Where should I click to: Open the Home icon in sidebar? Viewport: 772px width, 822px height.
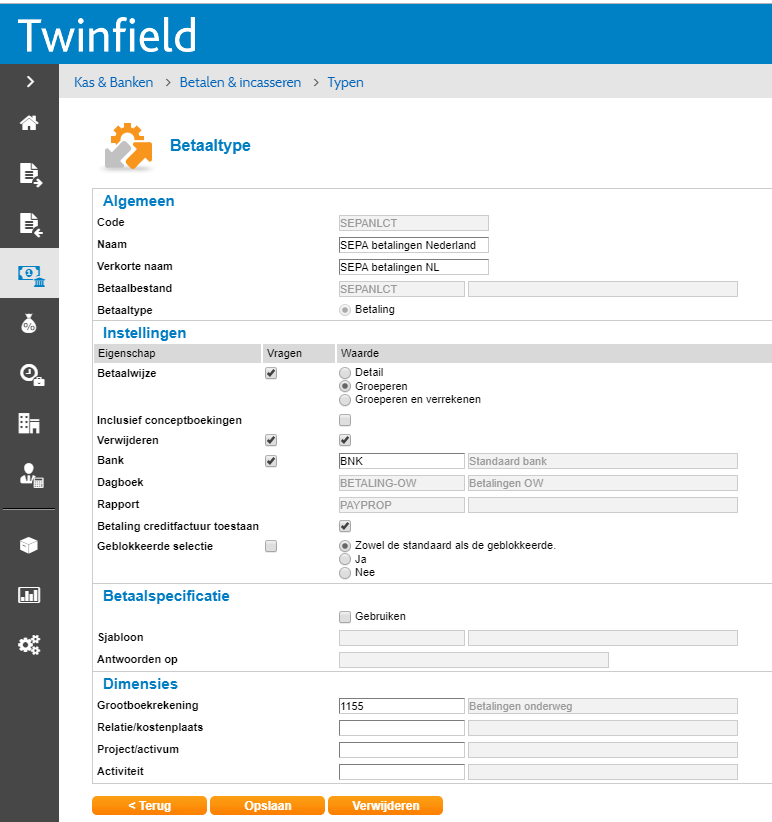[x=29, y=123]
